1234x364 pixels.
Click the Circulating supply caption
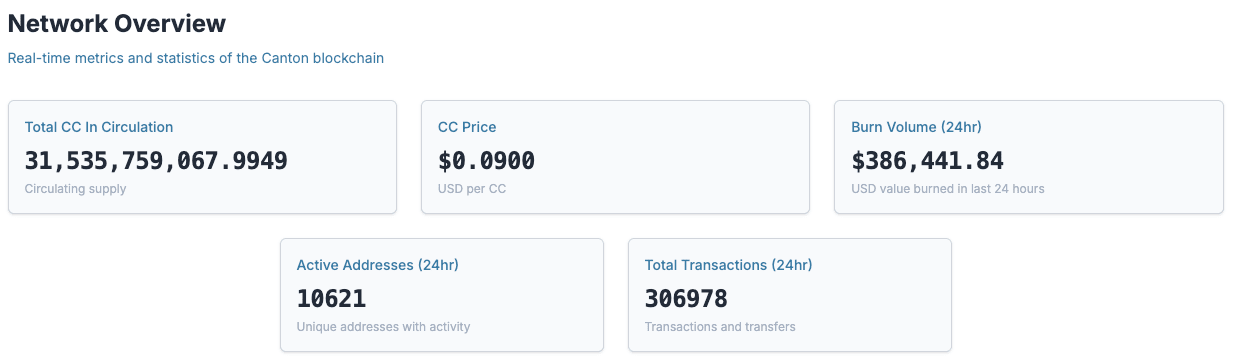[x=76, y=189]
